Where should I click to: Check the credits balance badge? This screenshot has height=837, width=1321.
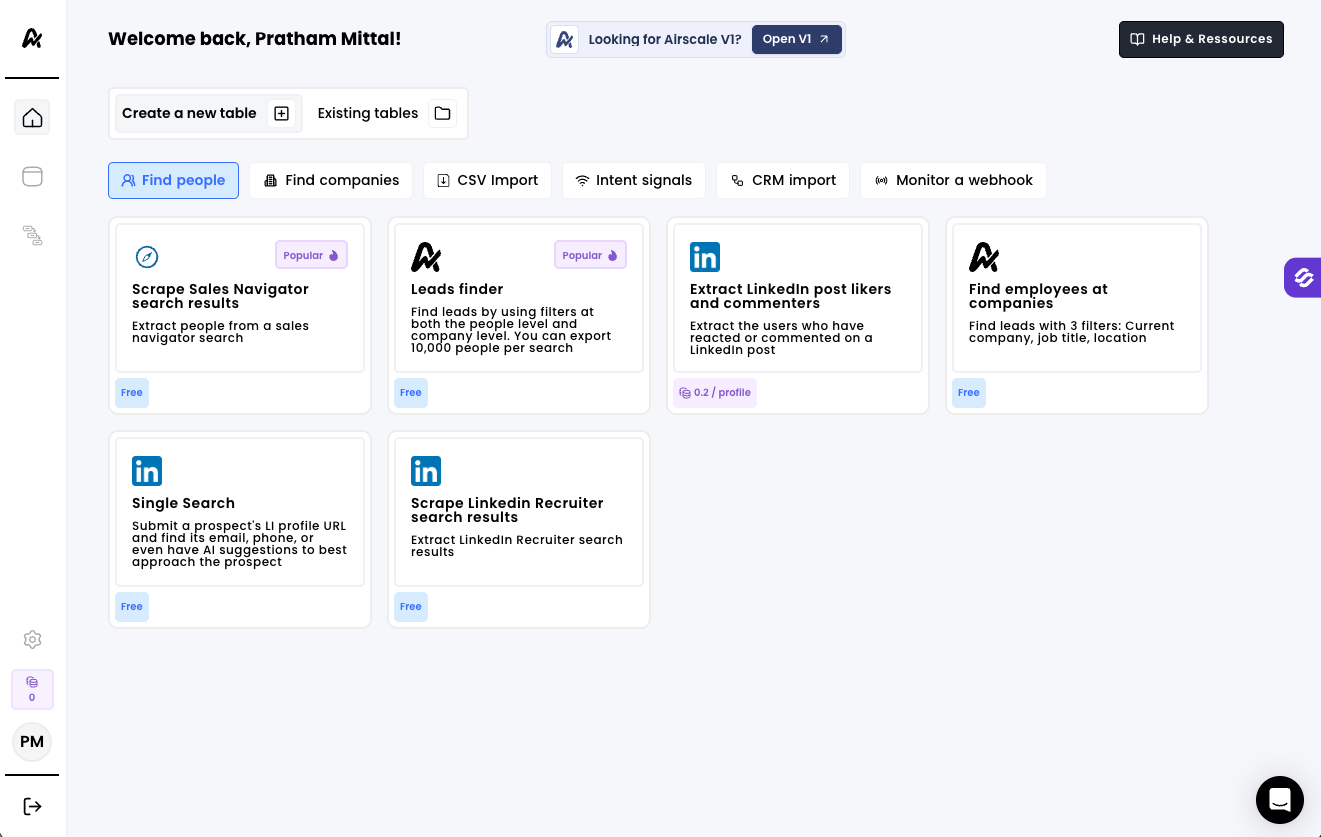click(x=32, y=689)
